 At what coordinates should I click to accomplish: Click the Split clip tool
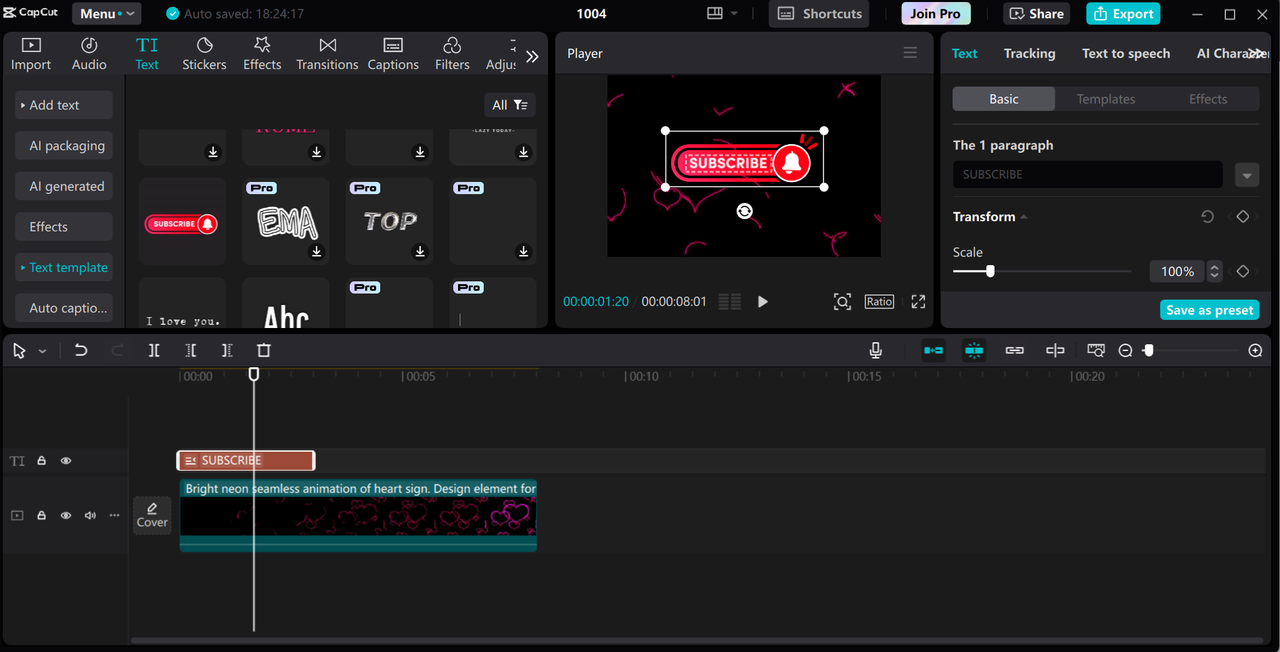pyautogui.click(x=154, y=351)
